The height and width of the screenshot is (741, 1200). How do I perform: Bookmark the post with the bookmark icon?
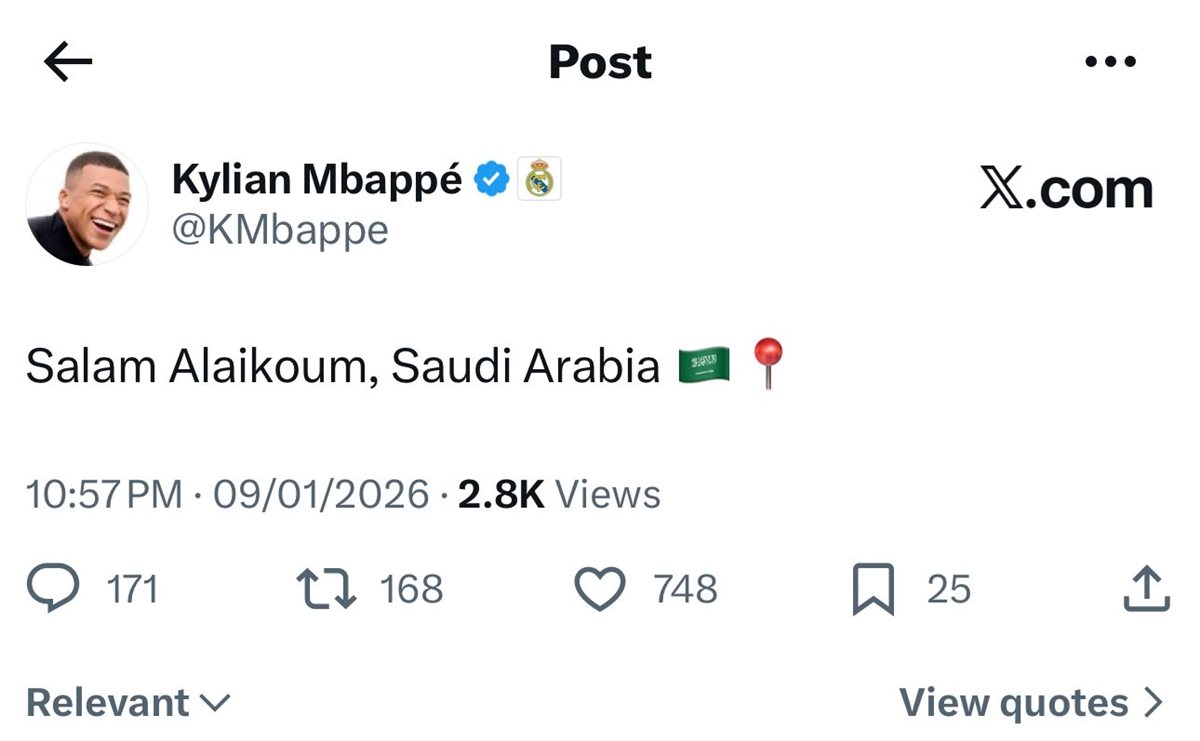[873, 590]
